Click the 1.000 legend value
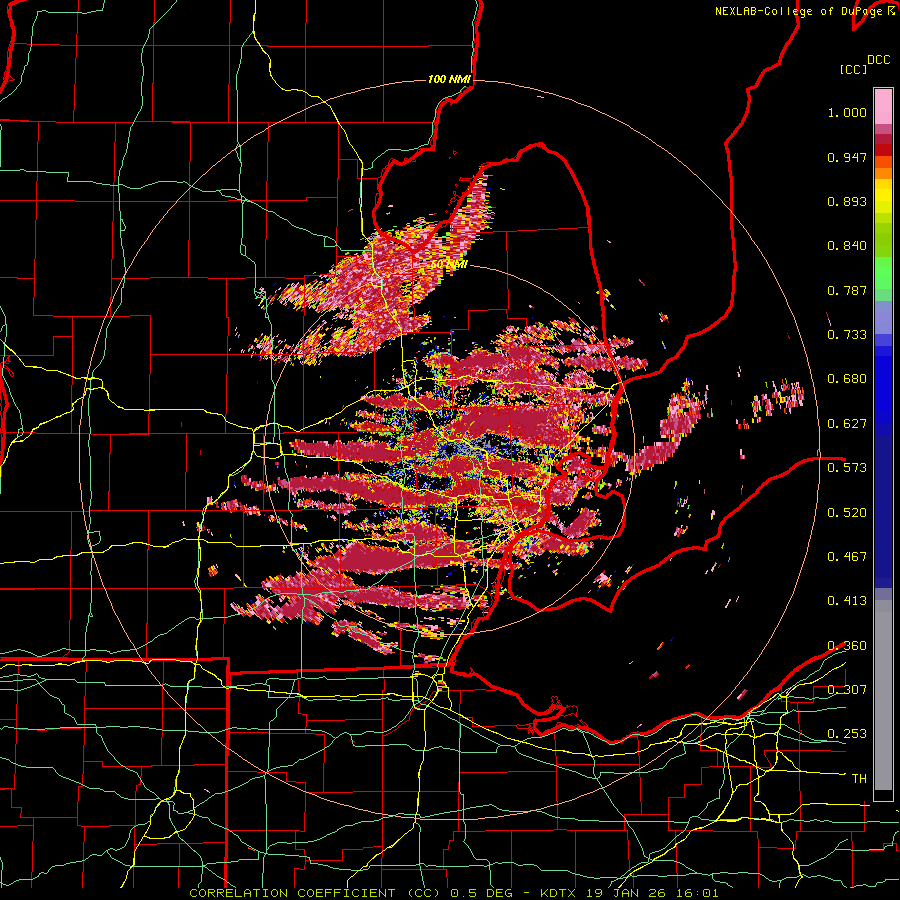The image size is (900, 900). click(847, 112)
